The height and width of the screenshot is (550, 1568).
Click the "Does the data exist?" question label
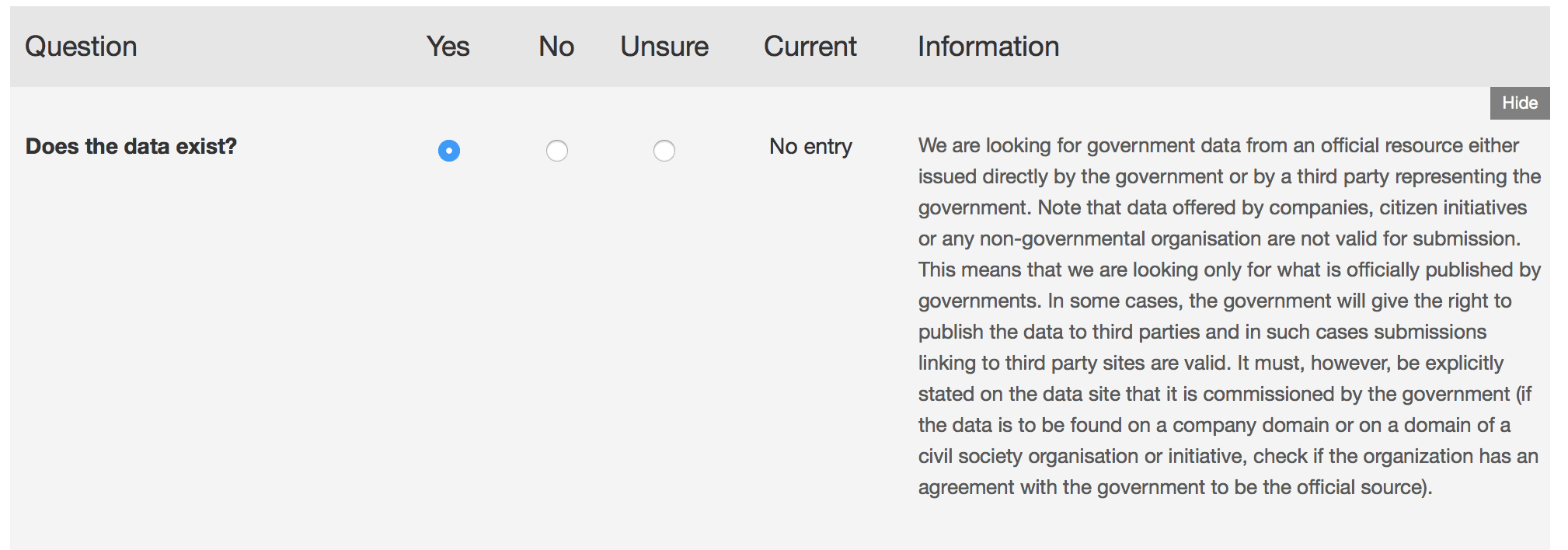click(131, 146)
